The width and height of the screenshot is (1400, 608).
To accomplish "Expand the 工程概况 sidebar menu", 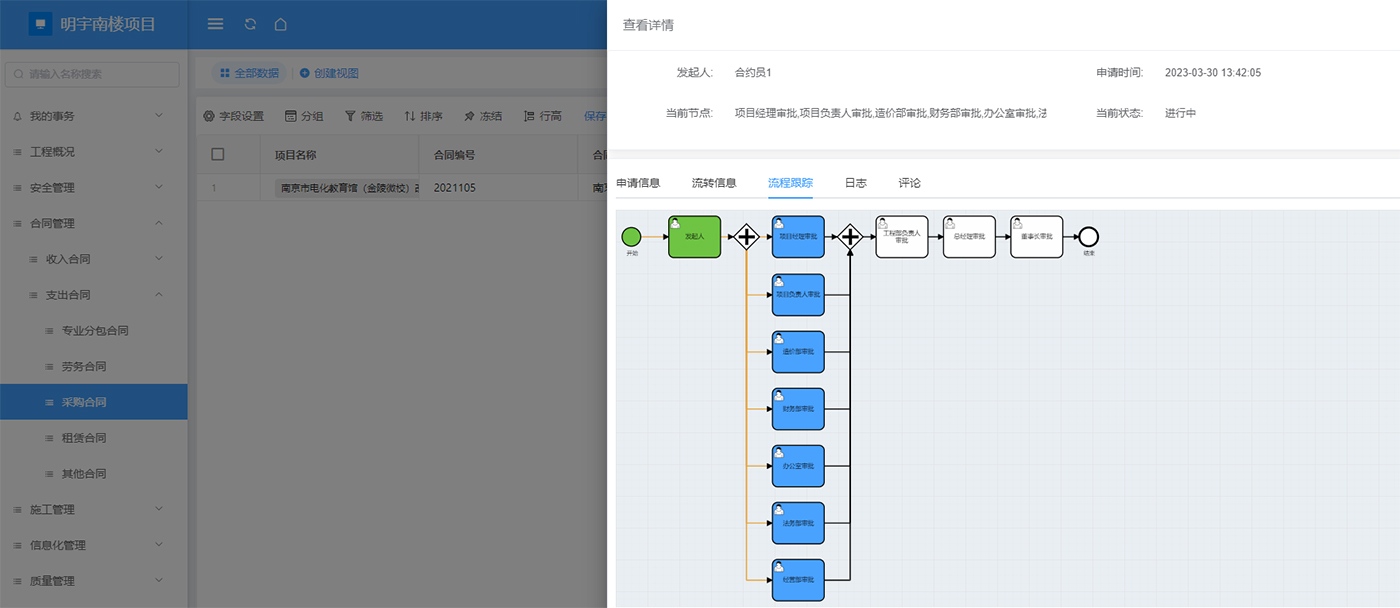I will tap(93, 152).
